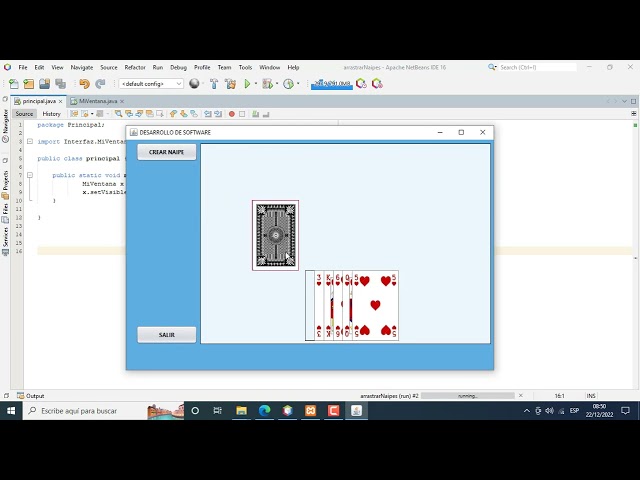Image resolution: width=640 pixels, height=480 pixels.
Task: Expand the Debug project dropdown arrow
Action: 277,84
